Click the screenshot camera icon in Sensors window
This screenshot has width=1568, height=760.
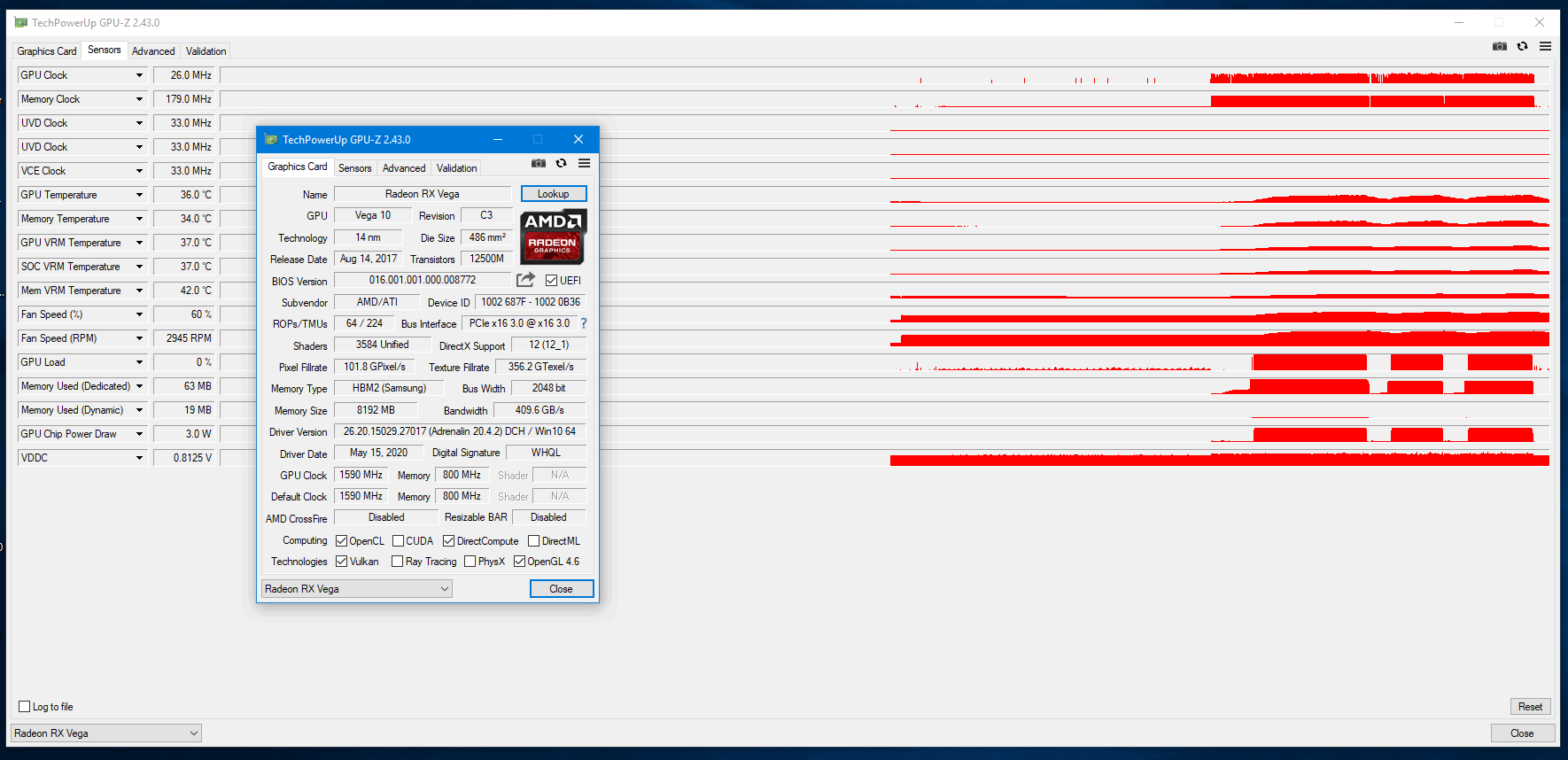tap(1499, 46)
